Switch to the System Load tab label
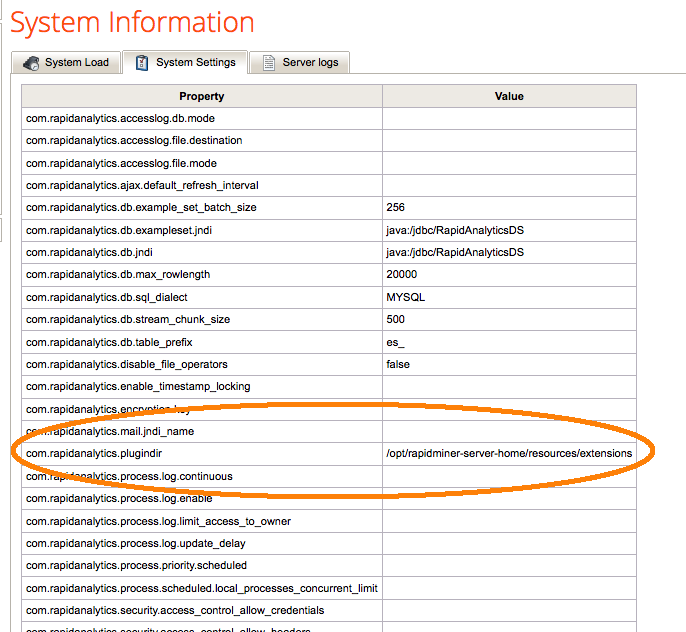 [77, 63]
